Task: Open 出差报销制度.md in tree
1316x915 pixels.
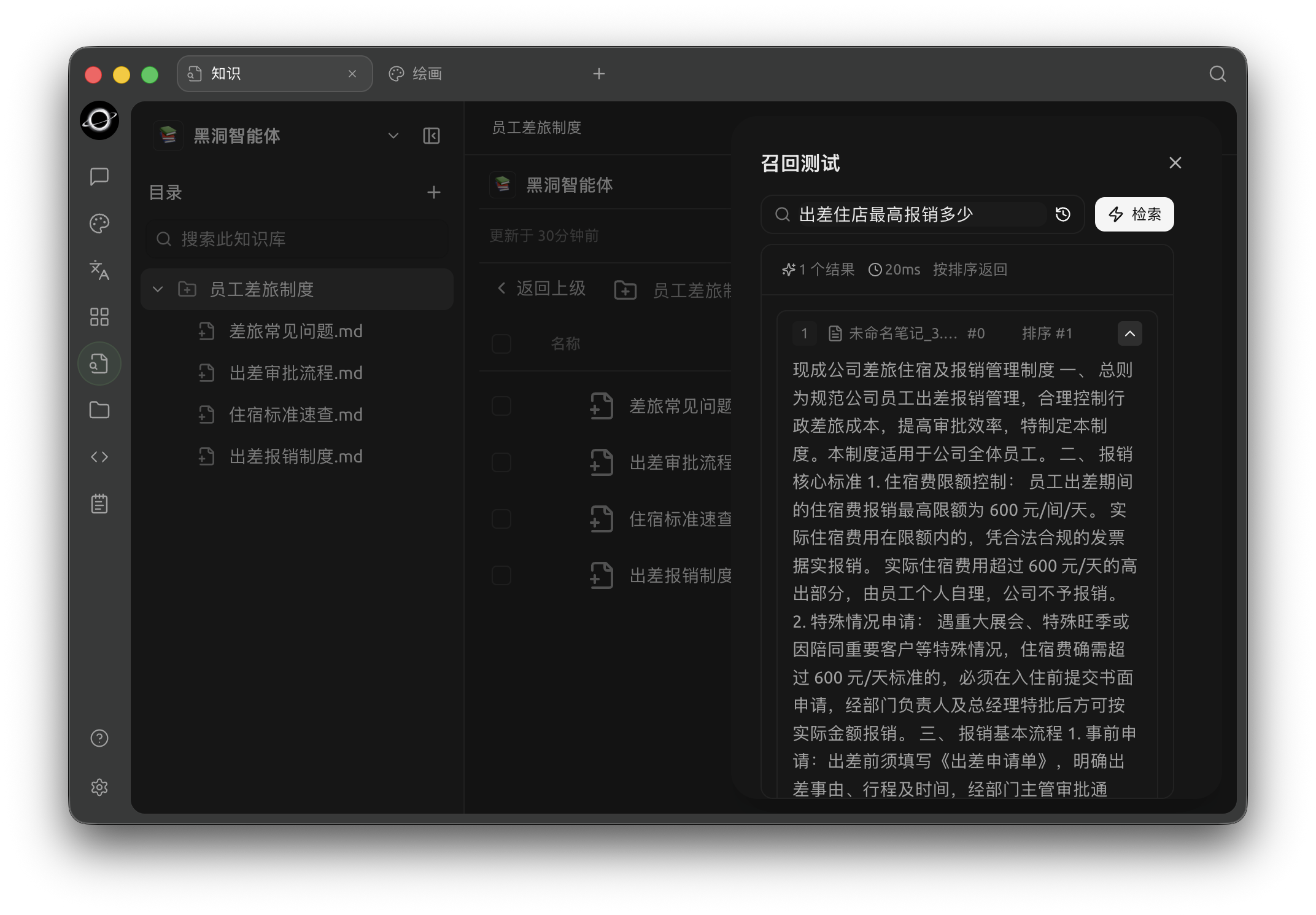Action: pyautogui.click(x=296, y=456)
